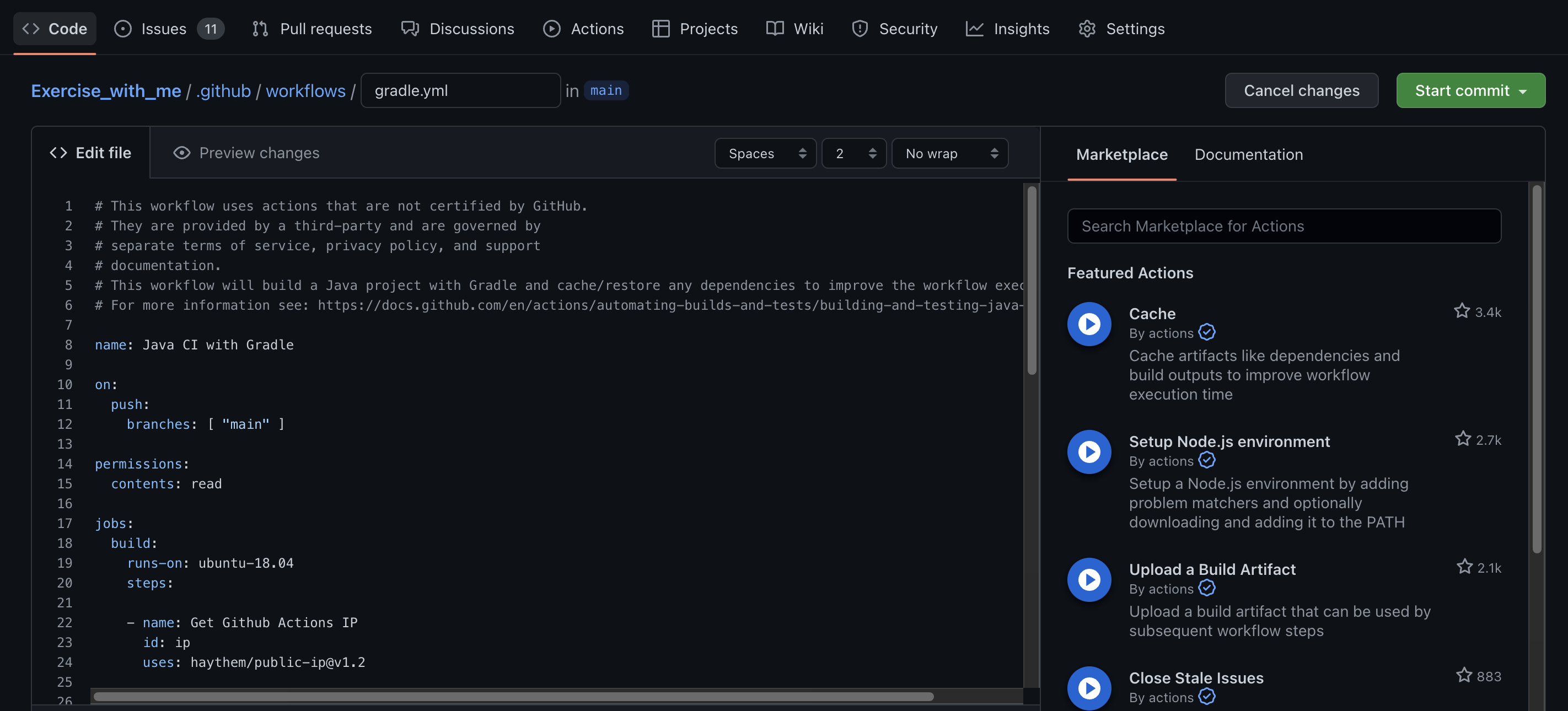Open the workflows breadcrumb link
The height and width of the screenshot is (711, 1568).
click(x=305, y=91)
